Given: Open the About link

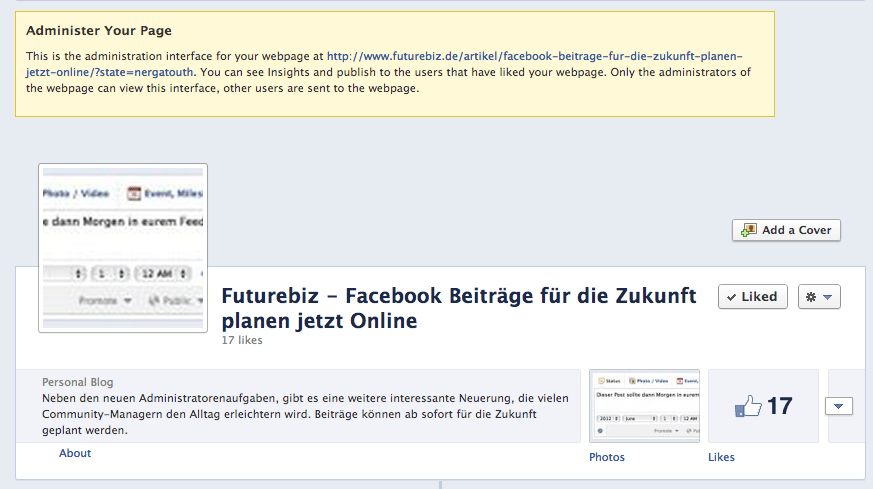Looking at the screenshot, I should click(75, 453).
